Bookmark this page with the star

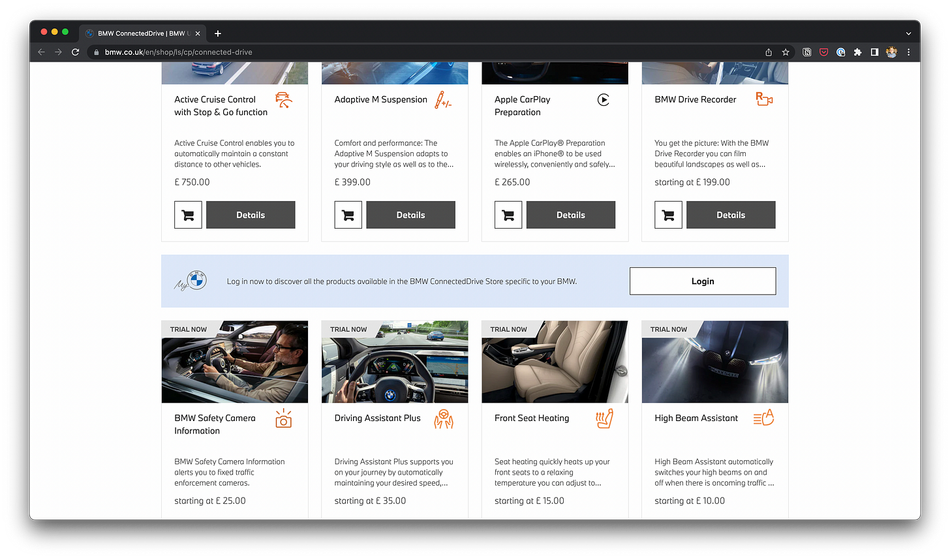(785, 52)
